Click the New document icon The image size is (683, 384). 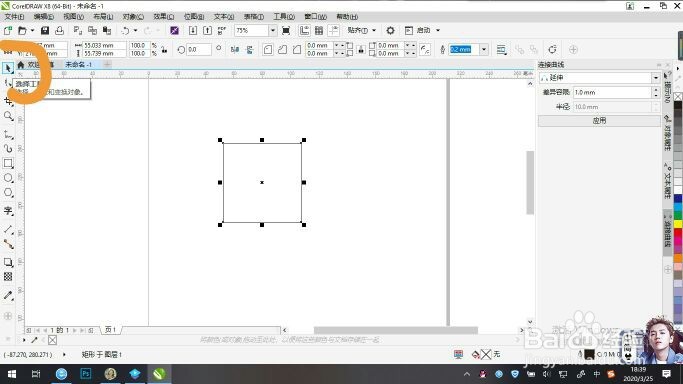point(8,30)
